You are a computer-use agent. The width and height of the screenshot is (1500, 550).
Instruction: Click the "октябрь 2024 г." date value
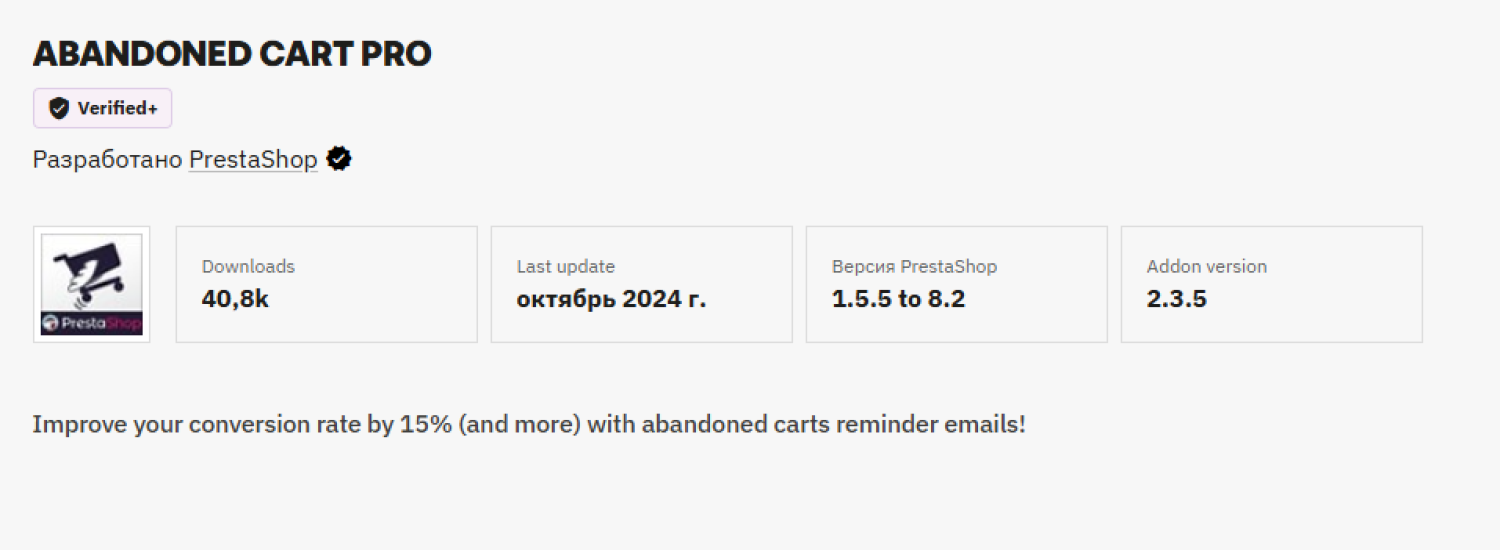point(611,298)
